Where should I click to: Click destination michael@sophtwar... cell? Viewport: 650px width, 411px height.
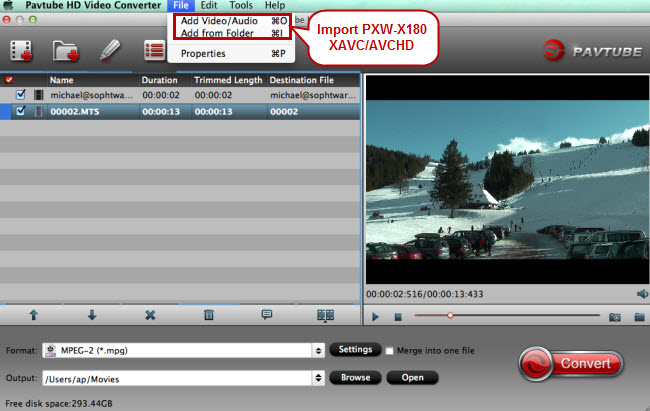tap(313, 95)
